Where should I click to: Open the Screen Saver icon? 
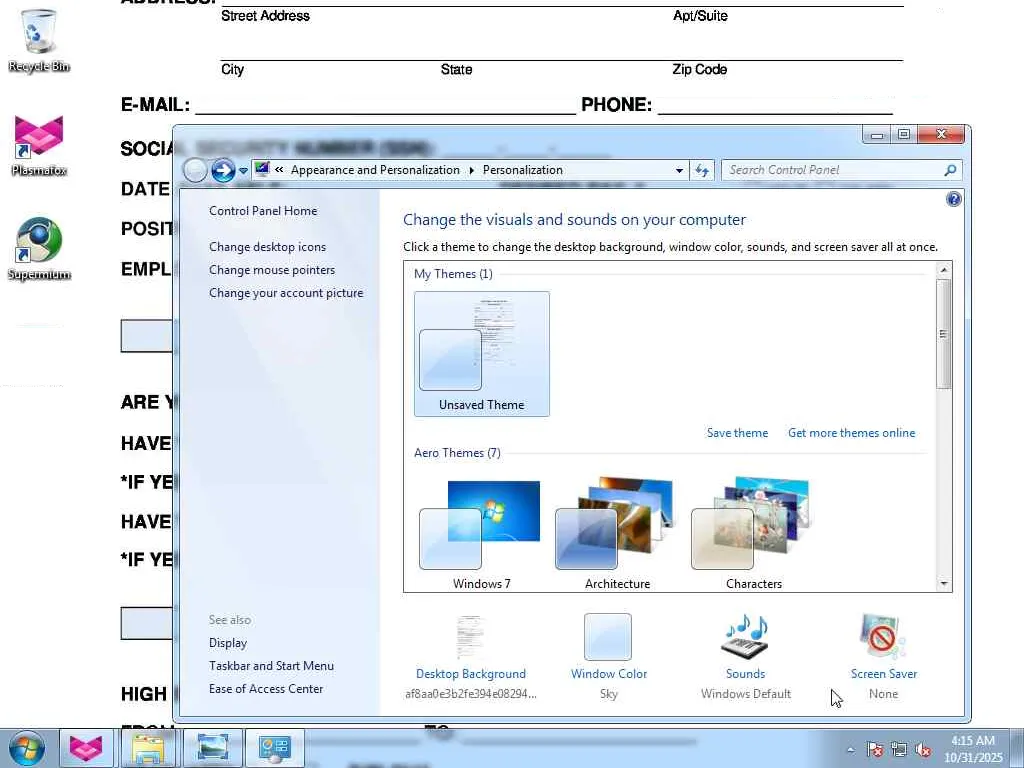pos(883,637)
